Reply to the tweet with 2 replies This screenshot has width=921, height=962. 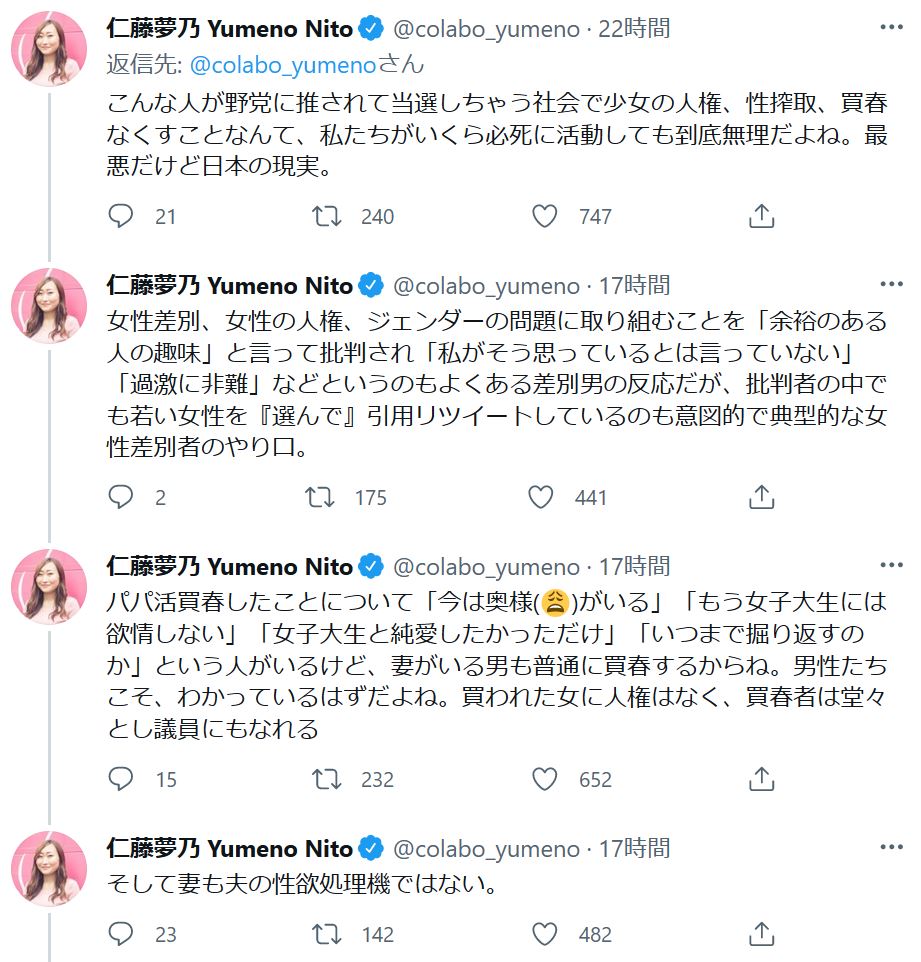[x=121, y=497]
